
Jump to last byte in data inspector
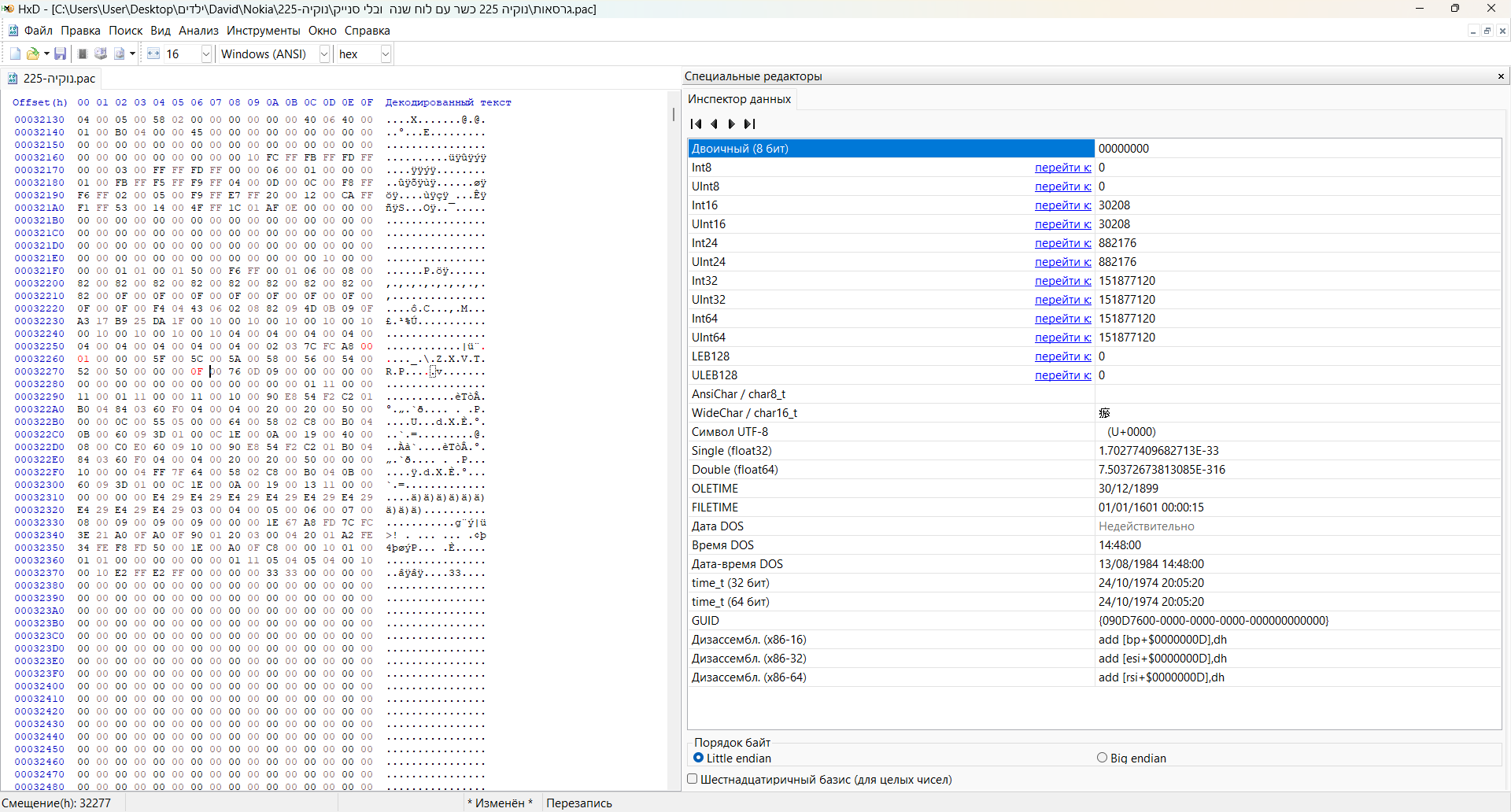click(750, 124)
